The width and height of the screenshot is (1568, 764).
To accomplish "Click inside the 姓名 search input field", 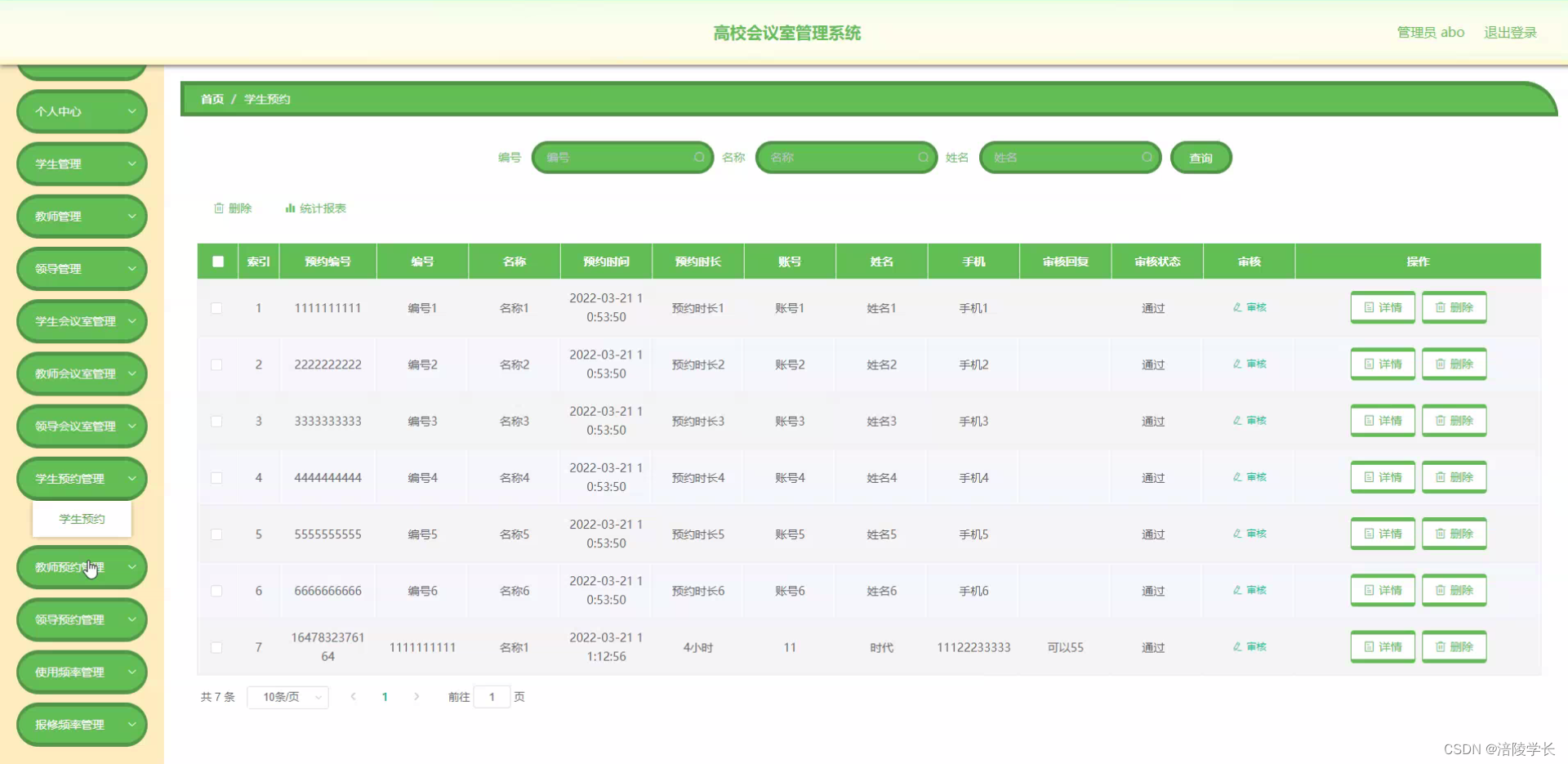I will (x=1062, y=157).
